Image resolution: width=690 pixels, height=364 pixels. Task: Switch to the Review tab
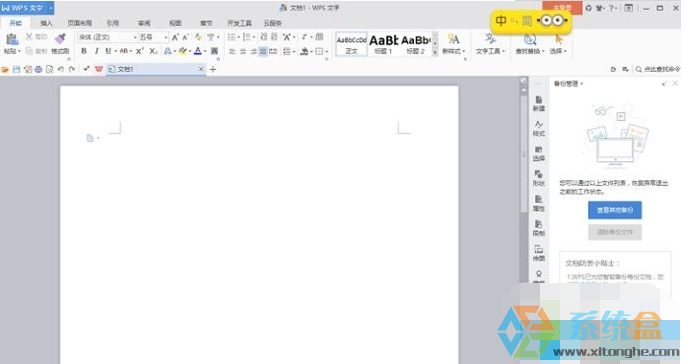(x=144, y=23)
